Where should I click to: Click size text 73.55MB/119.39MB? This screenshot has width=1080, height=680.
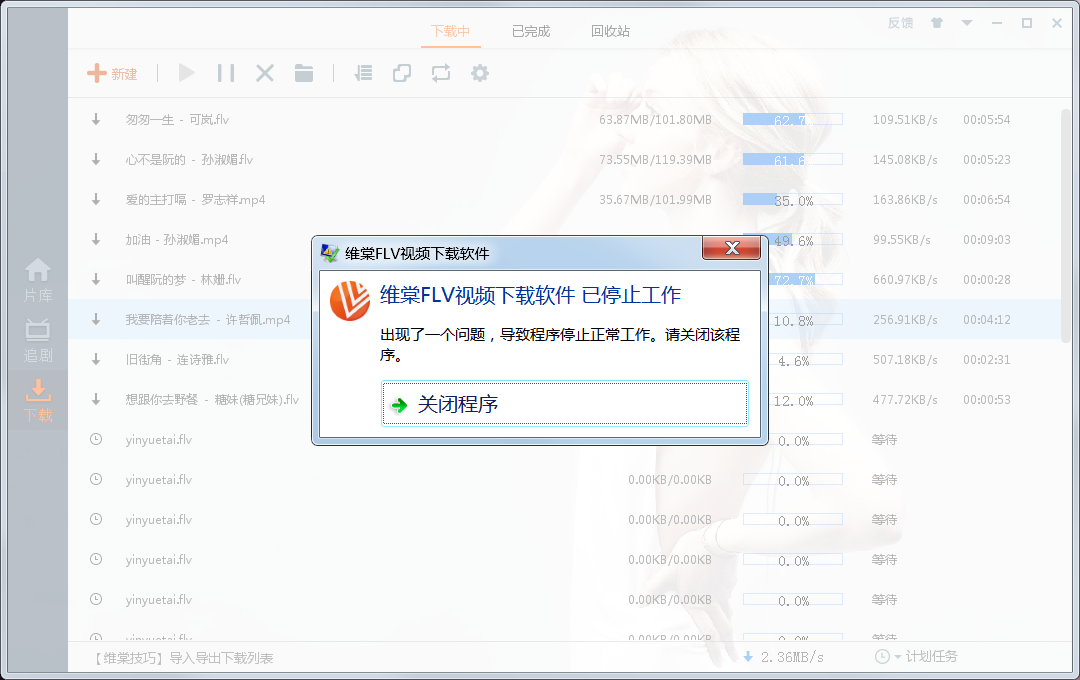655,160
